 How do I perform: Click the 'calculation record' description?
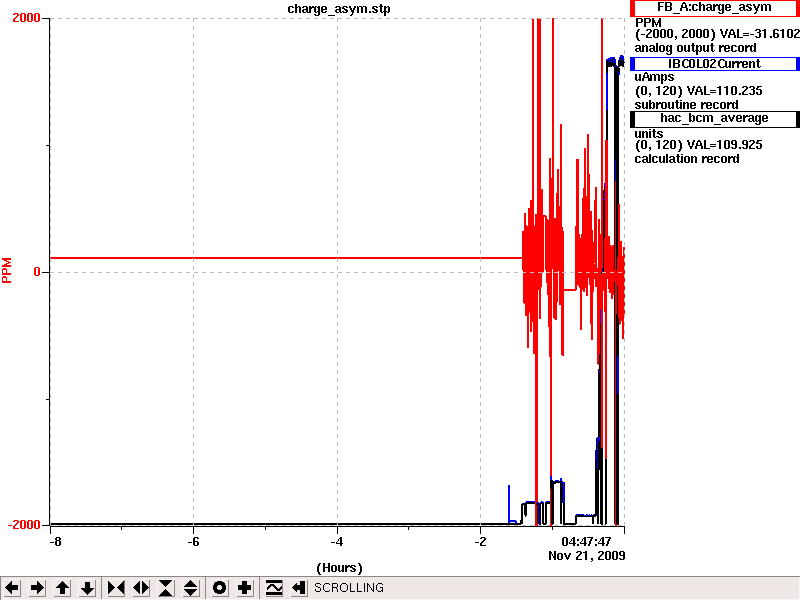click(687, 159)
